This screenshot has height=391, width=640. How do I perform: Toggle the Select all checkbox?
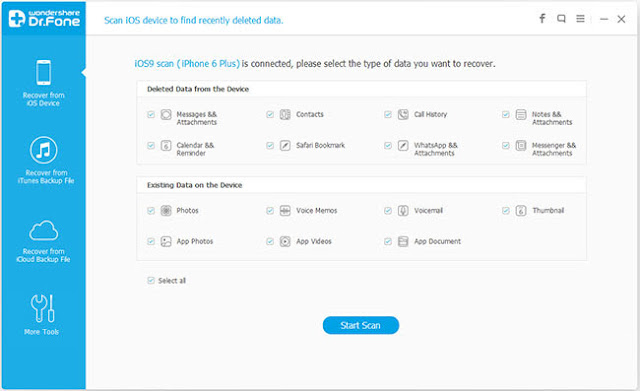tap(151, 280)
